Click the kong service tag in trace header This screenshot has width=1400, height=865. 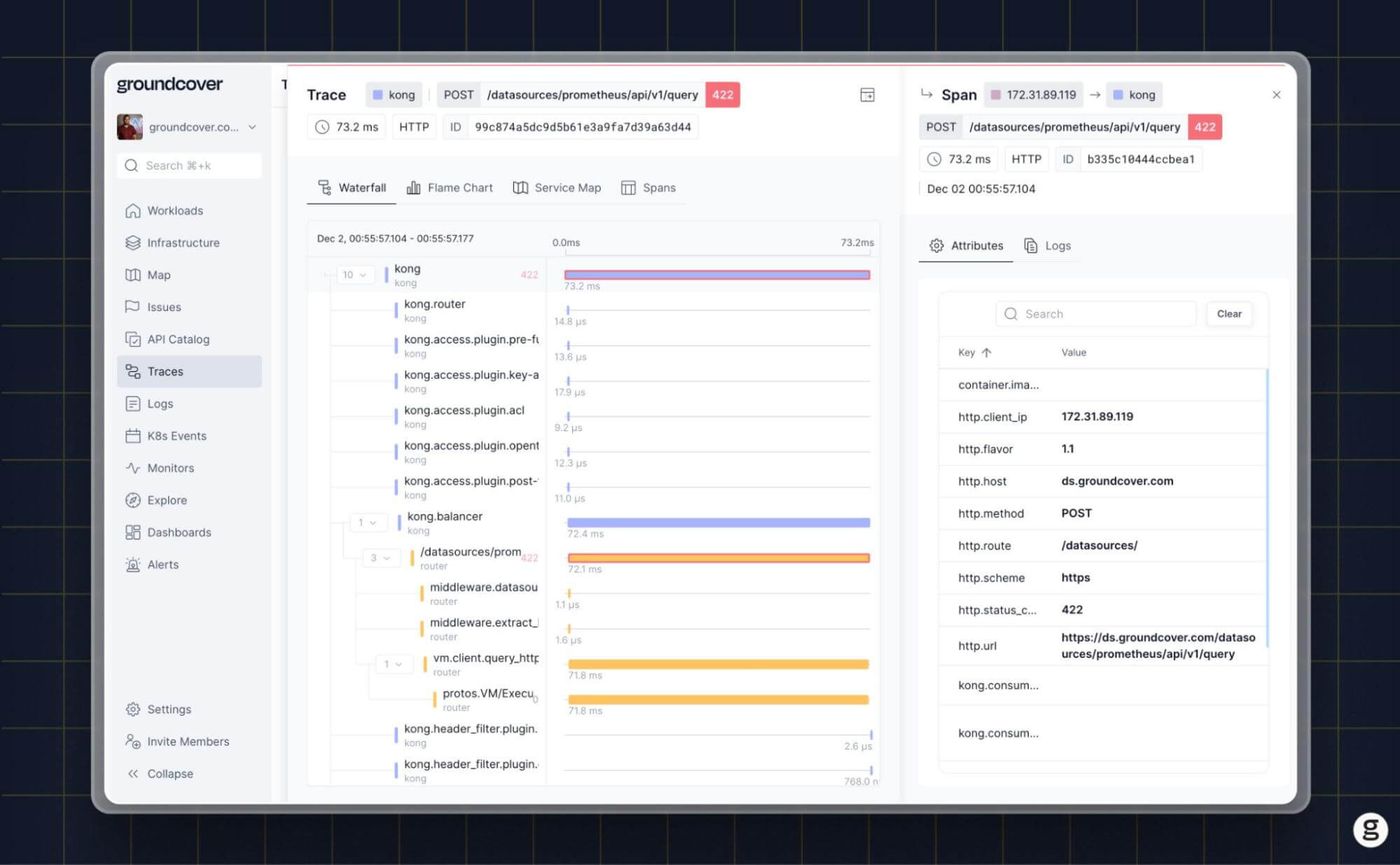(x=394, y=95)
